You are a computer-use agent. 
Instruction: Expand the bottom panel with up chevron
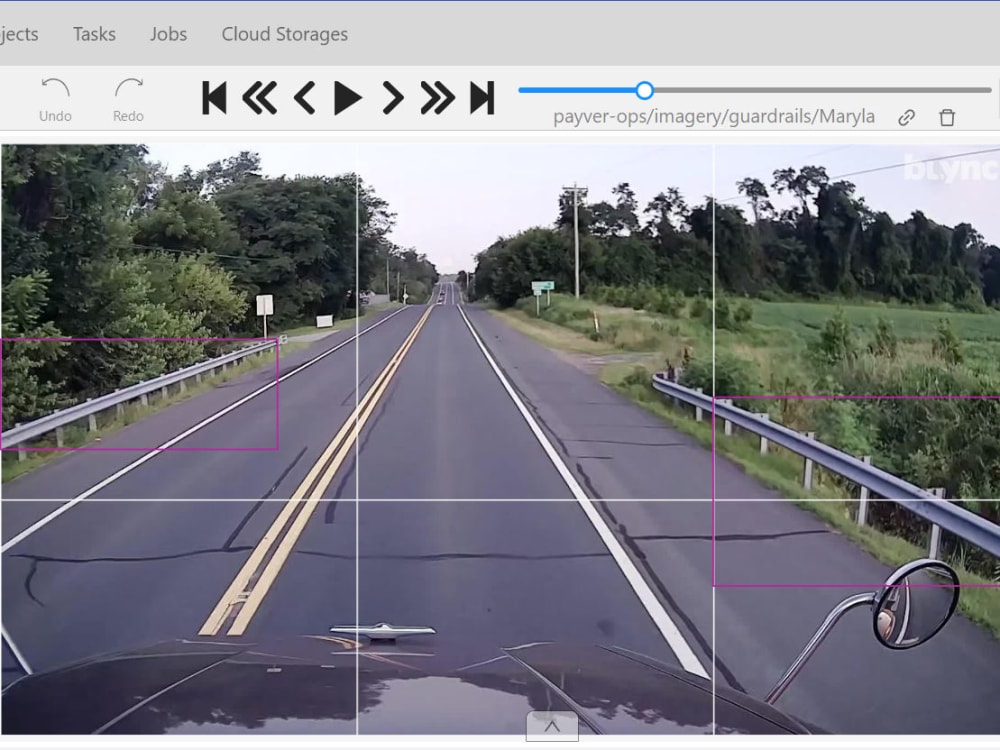click(552, 726)
